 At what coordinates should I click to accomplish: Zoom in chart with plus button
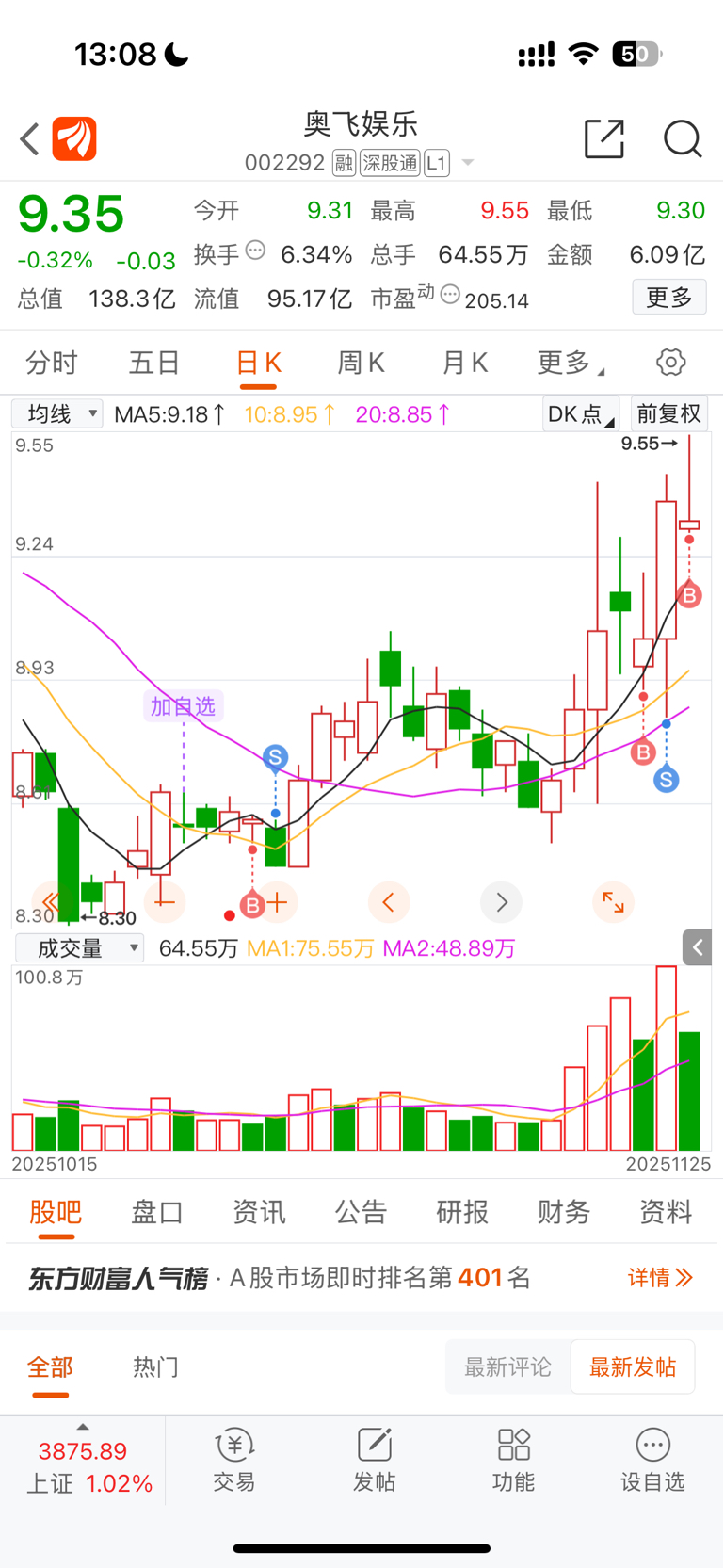click(277, 902)
